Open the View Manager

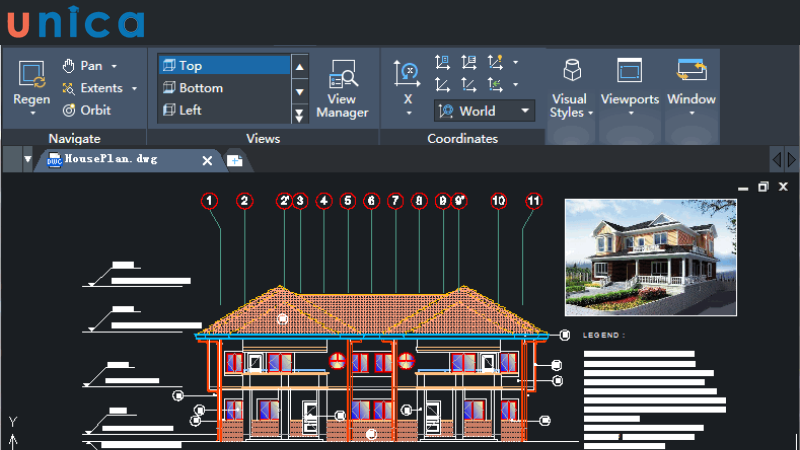[x=342, y=90]
